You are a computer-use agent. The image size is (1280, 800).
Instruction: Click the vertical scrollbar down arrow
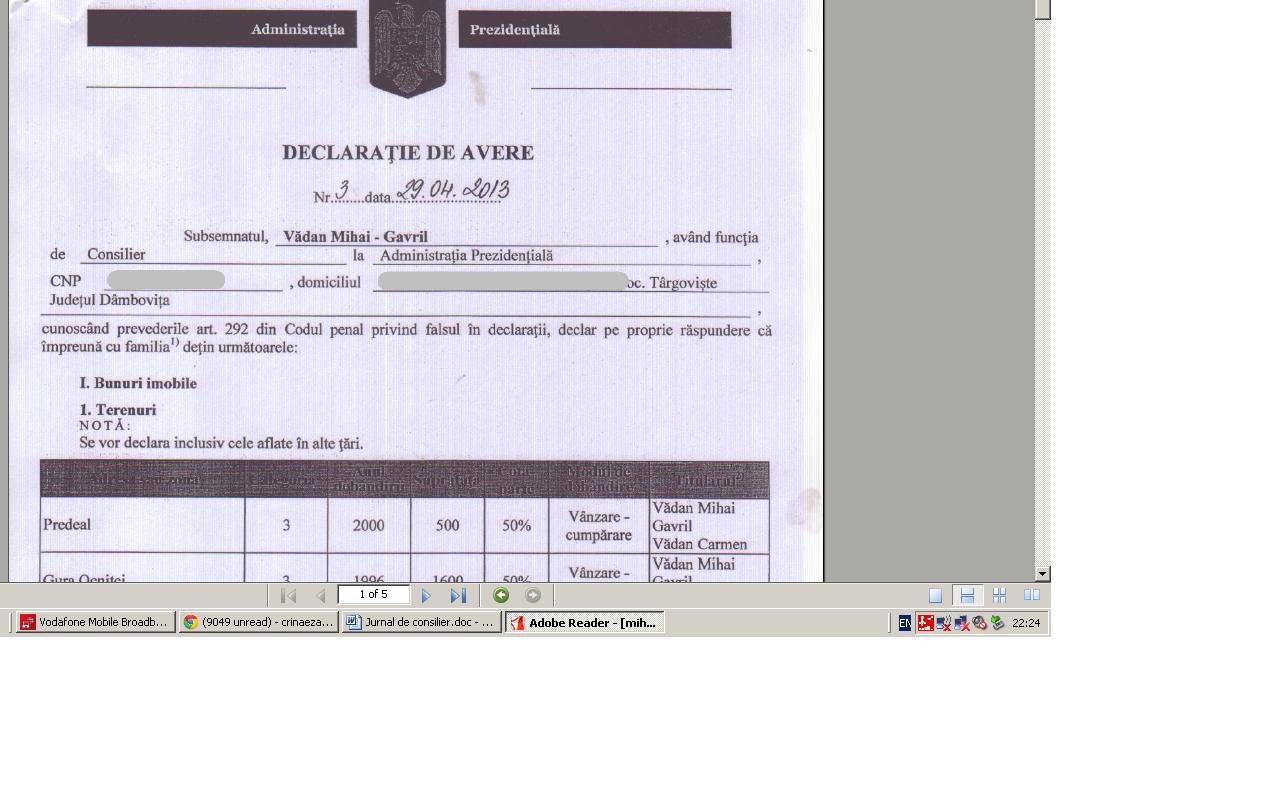tap(1043, 574)
